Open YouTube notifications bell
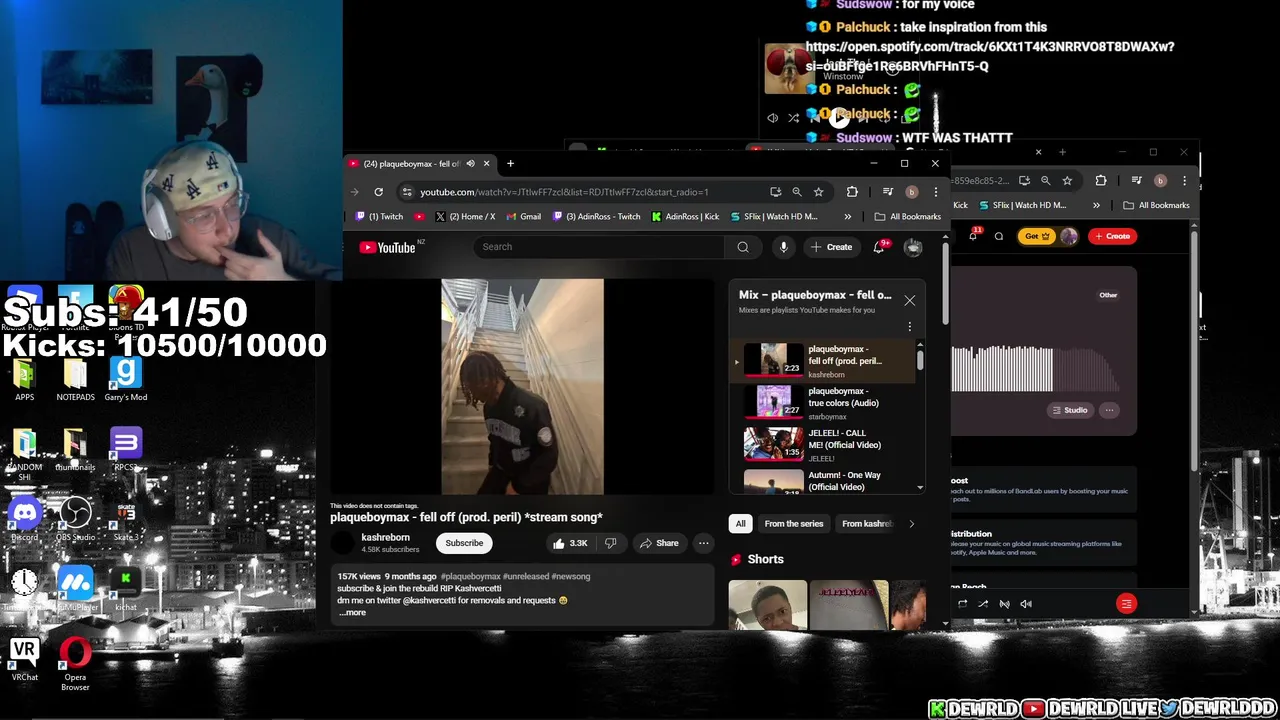 (879, 247)
